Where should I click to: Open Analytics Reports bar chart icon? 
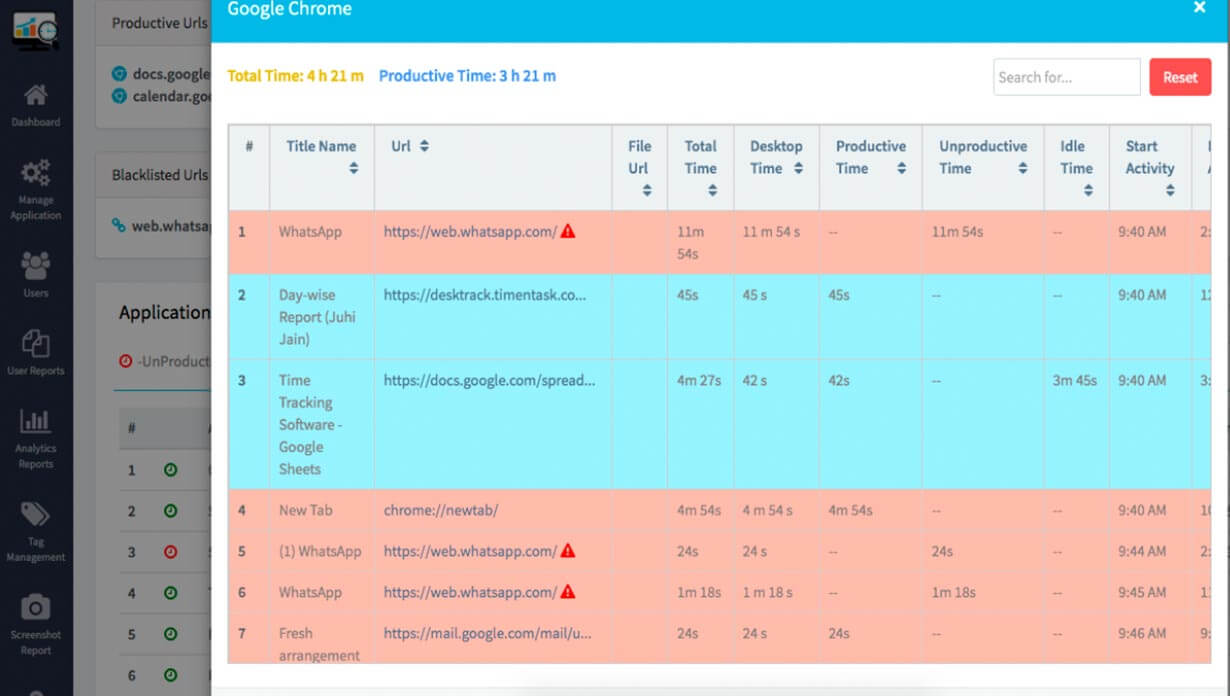tap(35, 422)
